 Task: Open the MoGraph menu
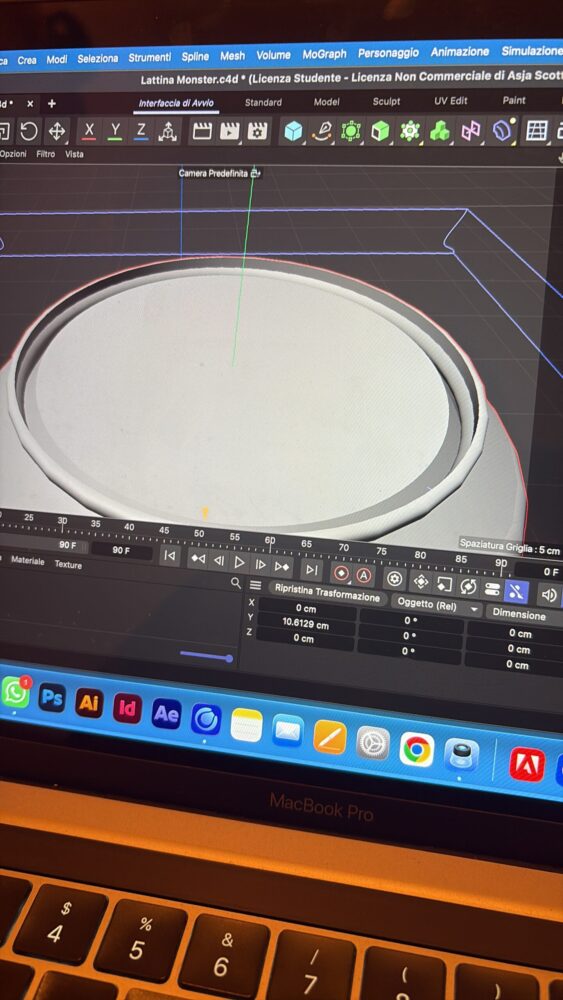(x=325, y=54)
